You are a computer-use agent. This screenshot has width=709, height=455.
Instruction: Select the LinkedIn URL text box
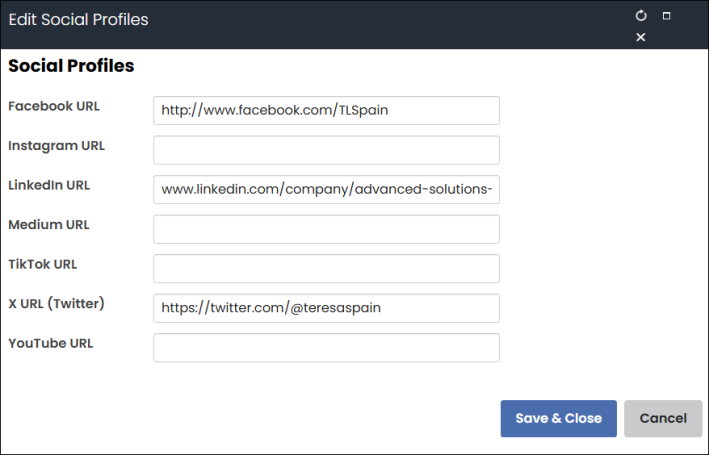coord(326,190)
